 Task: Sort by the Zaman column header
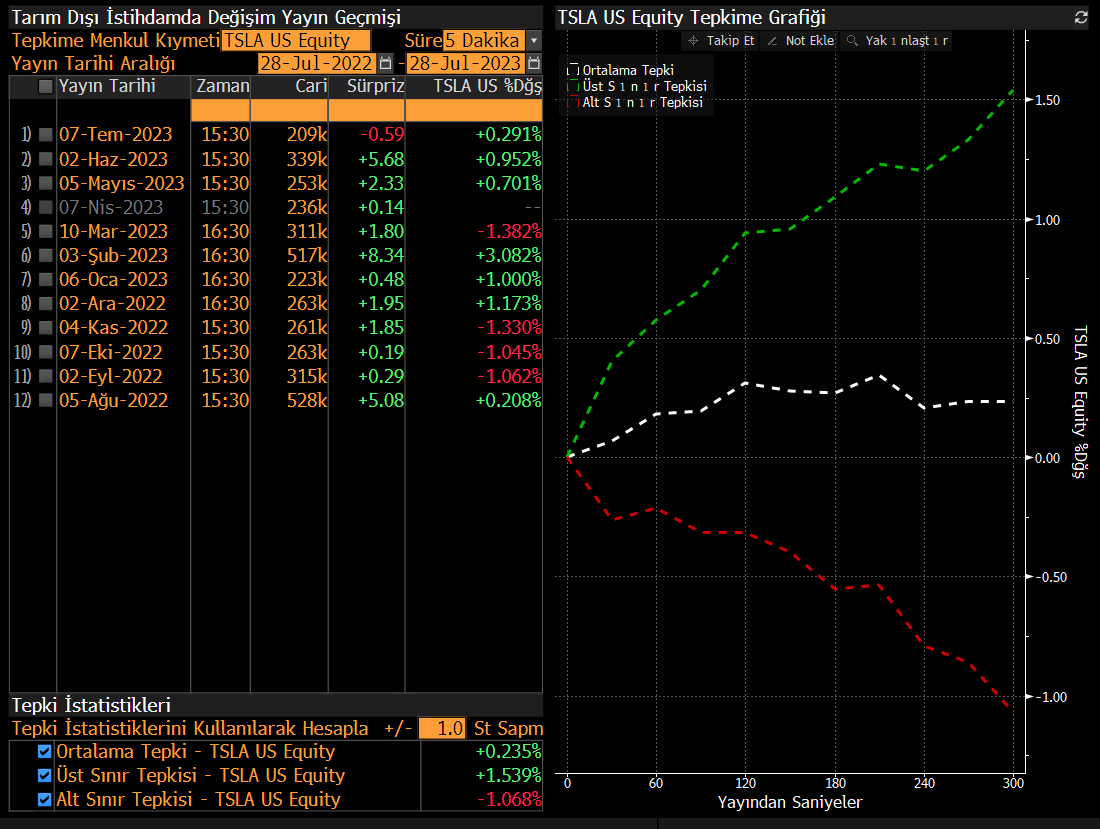[x=222, y=86]
